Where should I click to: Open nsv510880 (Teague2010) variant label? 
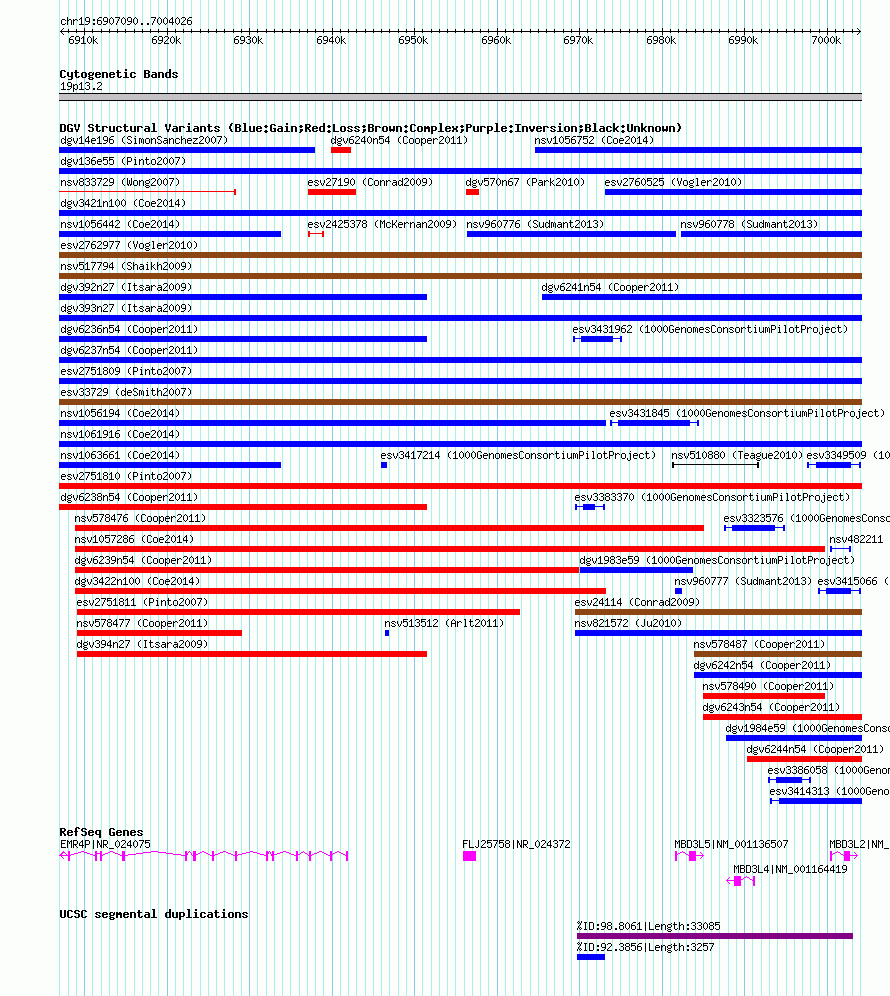(737, 455)
